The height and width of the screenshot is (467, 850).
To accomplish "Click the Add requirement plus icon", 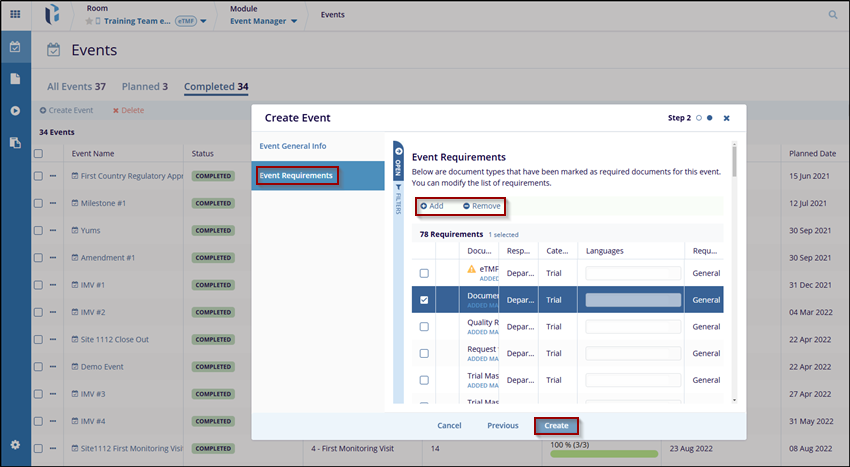I will (x=424, y=206).
